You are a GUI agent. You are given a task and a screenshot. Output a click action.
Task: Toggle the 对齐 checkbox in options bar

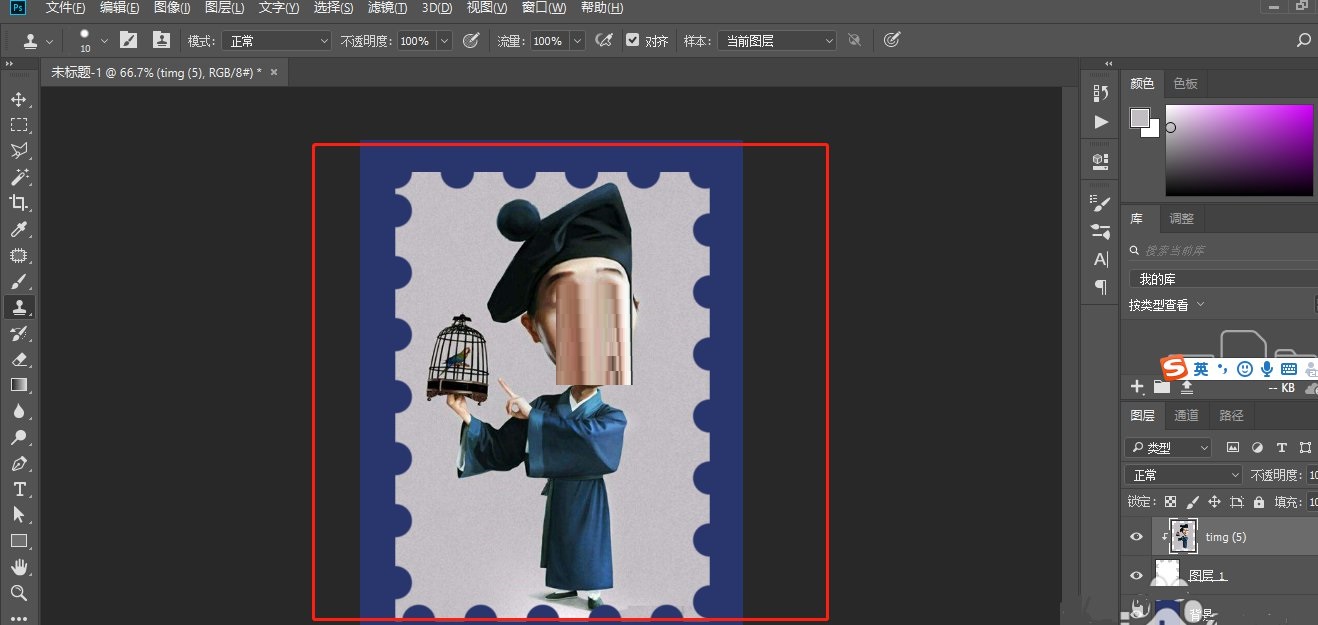tap(632, 40)
